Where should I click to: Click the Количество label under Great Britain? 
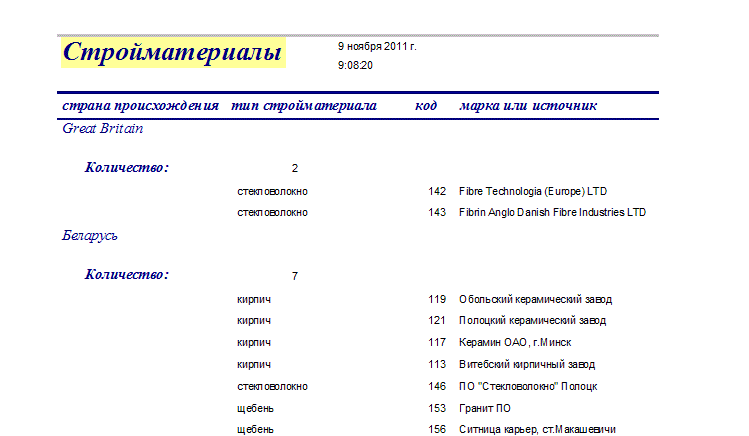pyautogui.click(x=126, y=167)
